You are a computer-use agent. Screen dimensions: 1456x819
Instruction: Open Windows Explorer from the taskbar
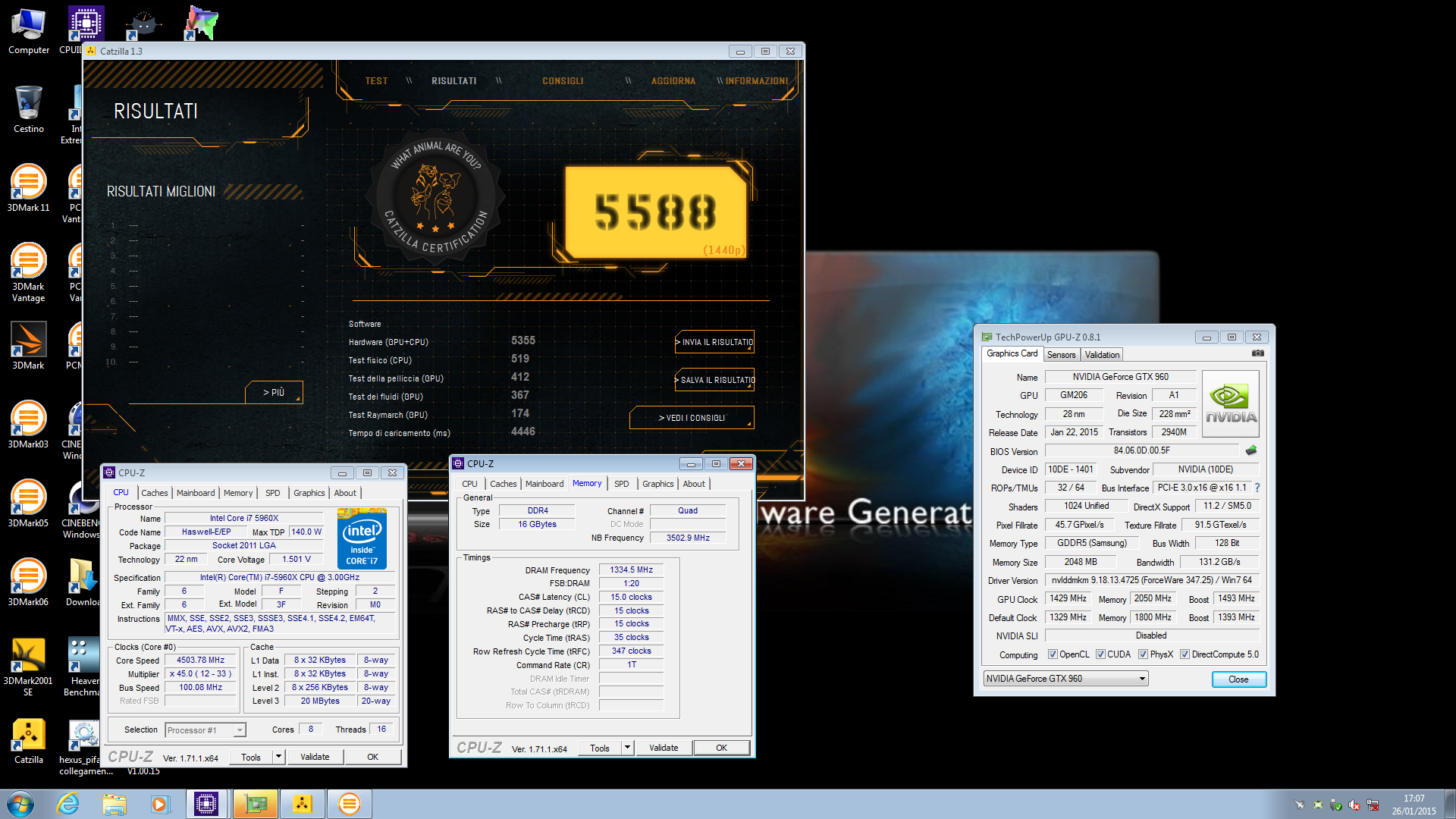click(115, 804)
